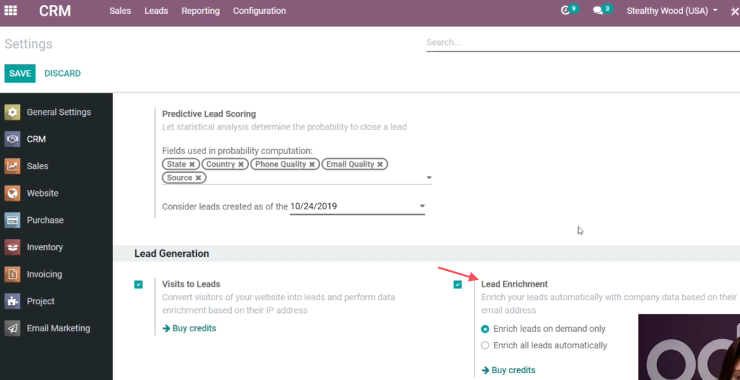Select the Email Marketing paper plane icon
Viewport: 740px width, 380px height.
12,328
